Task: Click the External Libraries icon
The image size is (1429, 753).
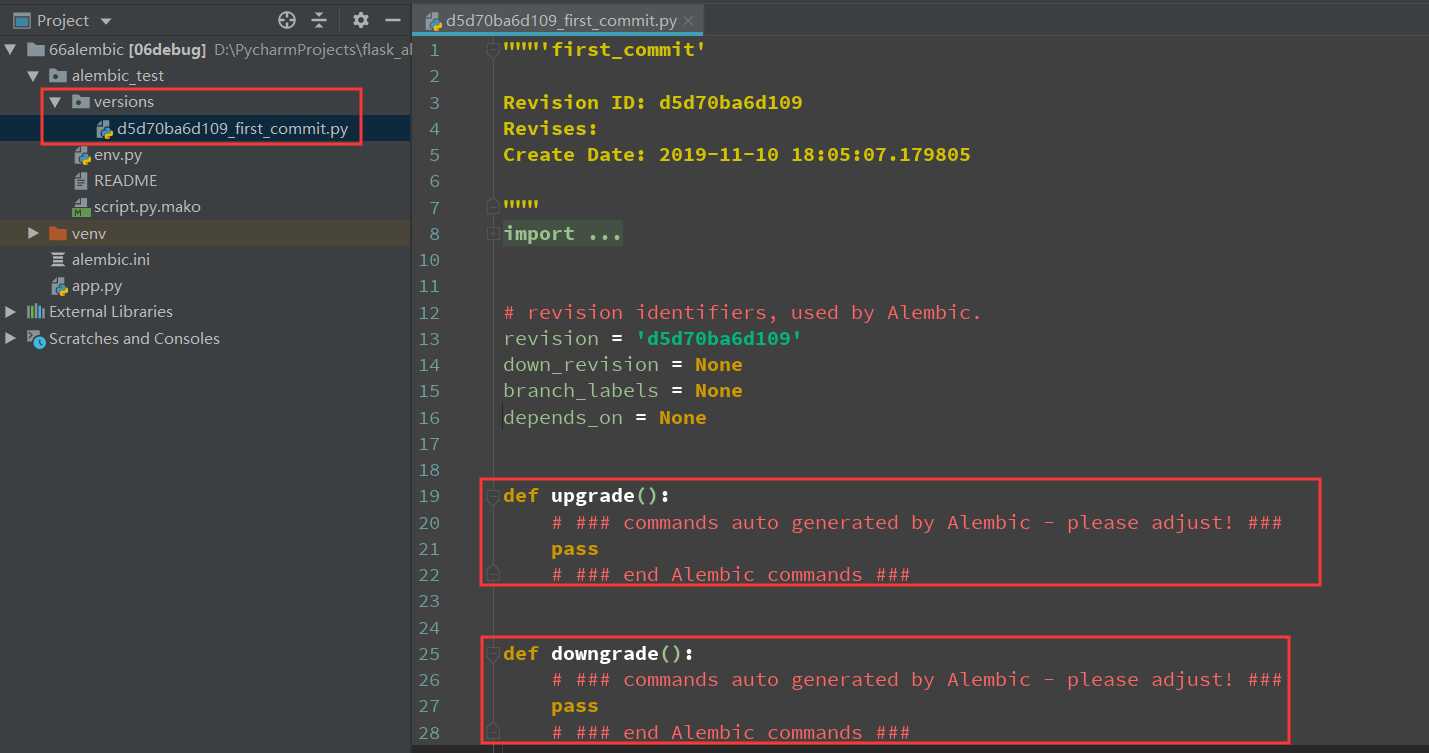Action: tap(36, 311)
